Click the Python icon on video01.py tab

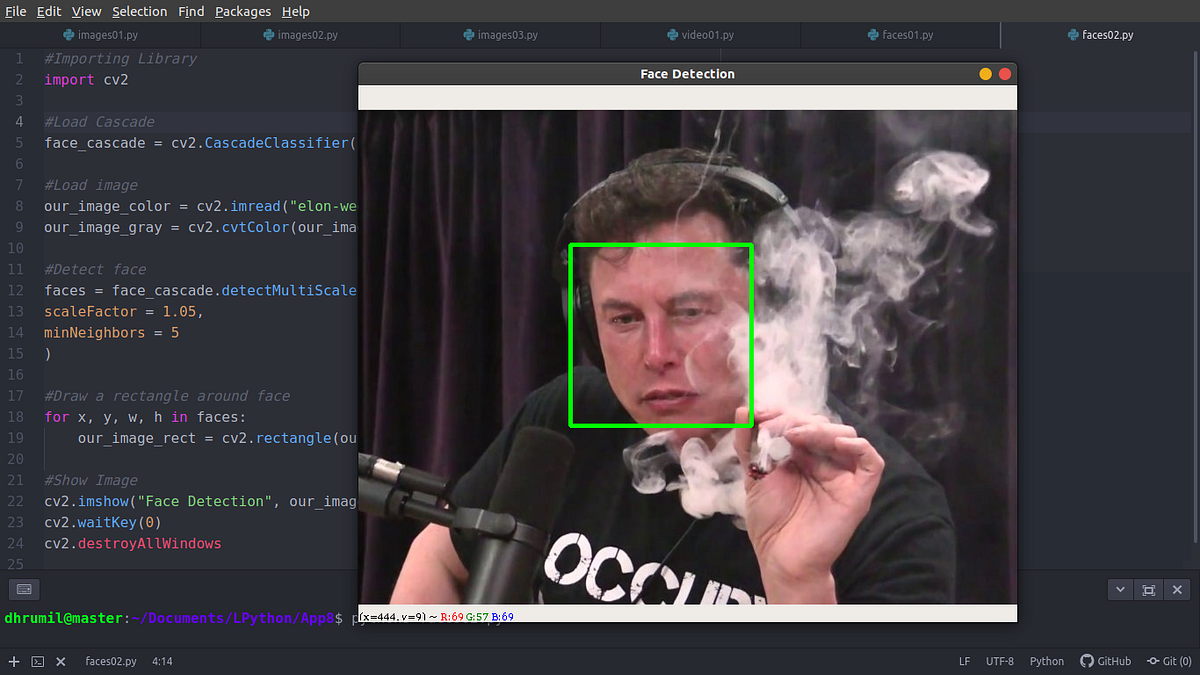click(x=672, y=35)
